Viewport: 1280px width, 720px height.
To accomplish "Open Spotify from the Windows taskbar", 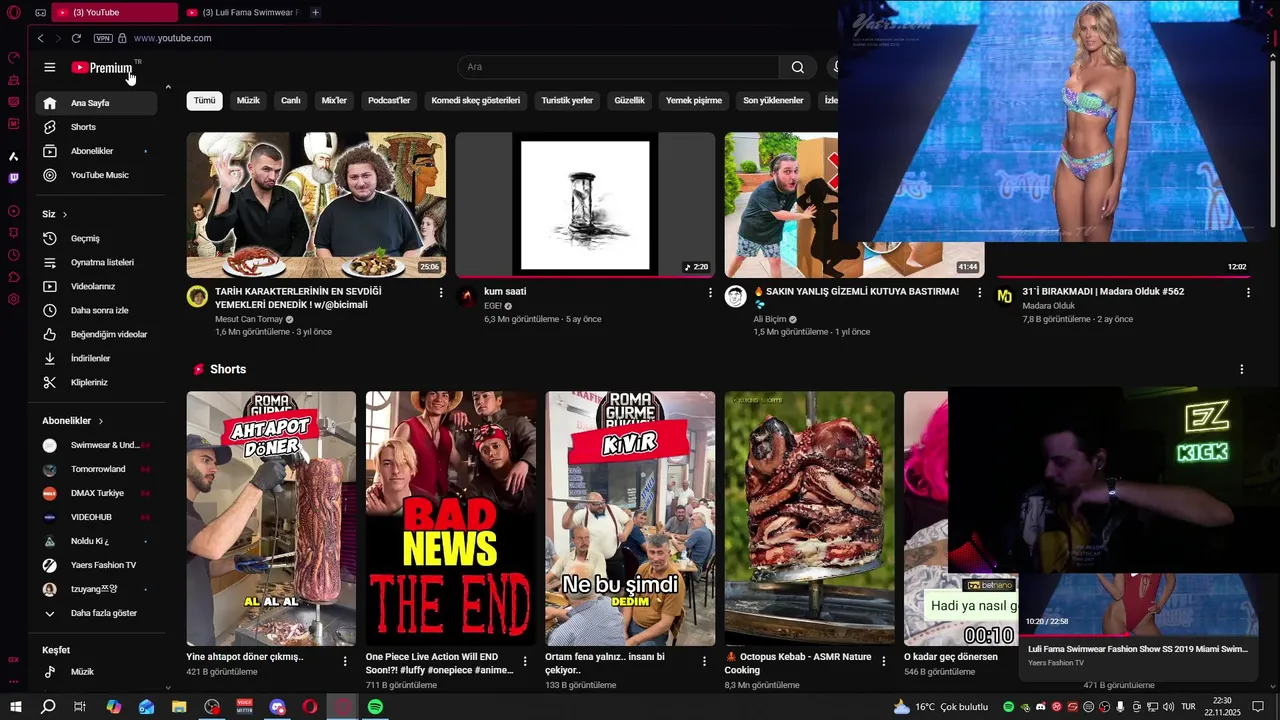I will click(x=375, y=707).
